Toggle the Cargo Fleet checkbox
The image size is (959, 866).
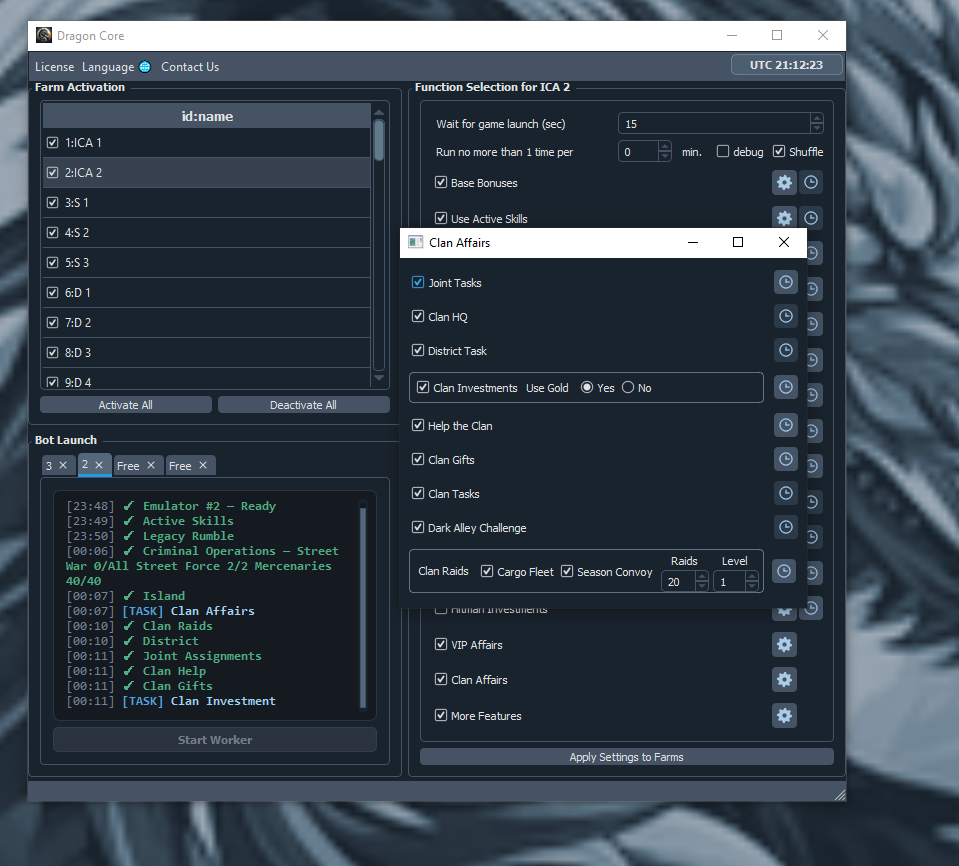487,571
